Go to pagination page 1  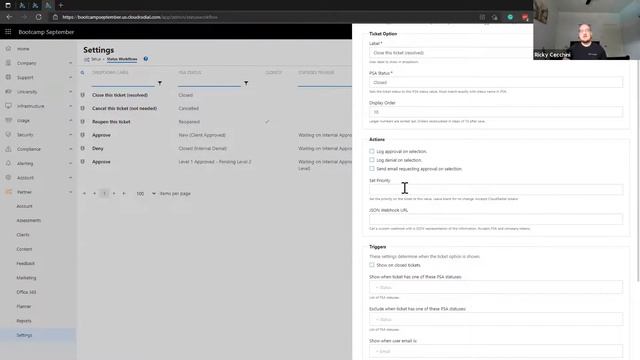(x=104, y=193)
